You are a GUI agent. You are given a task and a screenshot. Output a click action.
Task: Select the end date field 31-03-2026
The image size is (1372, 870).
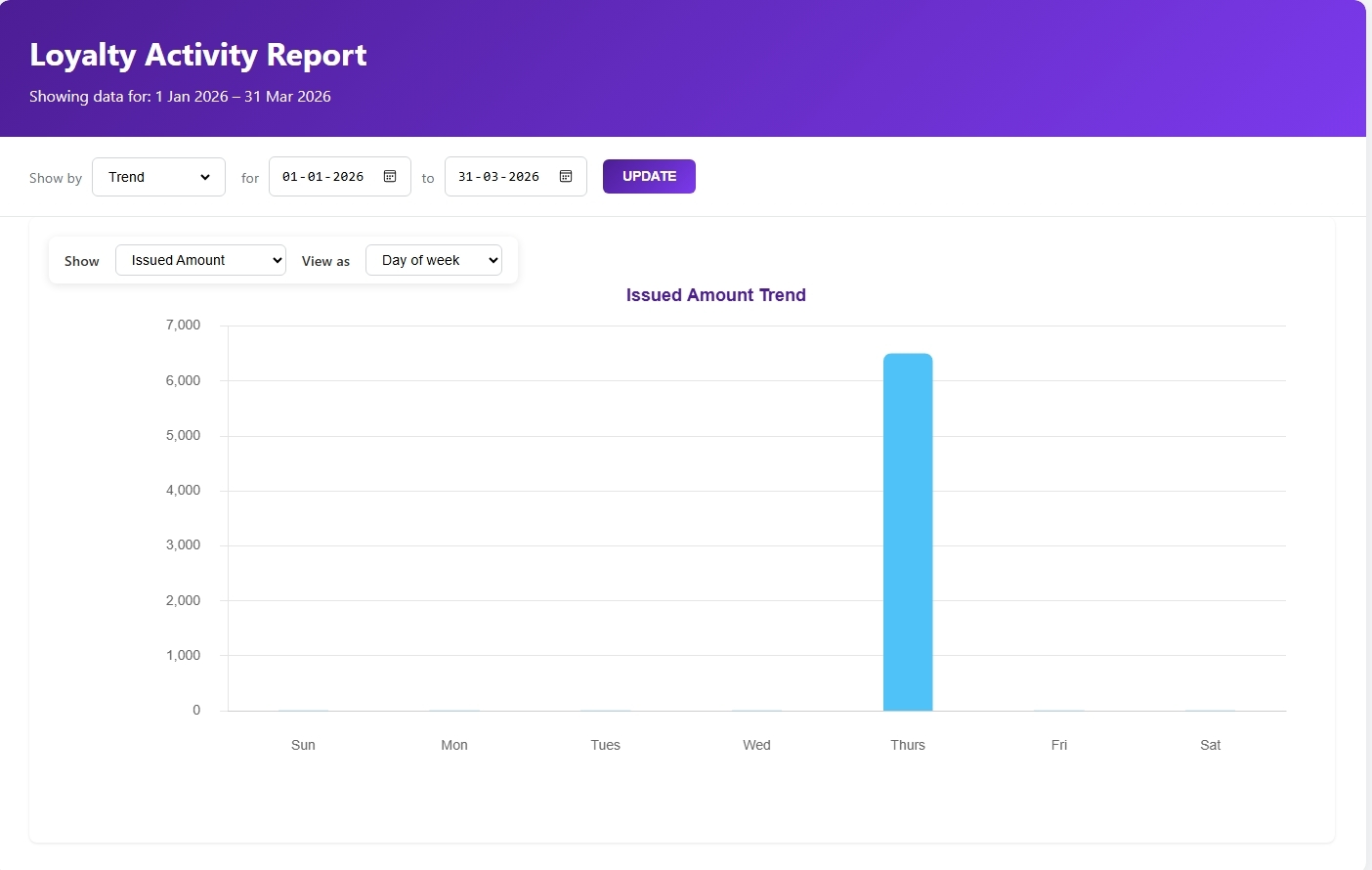(498, 177)
